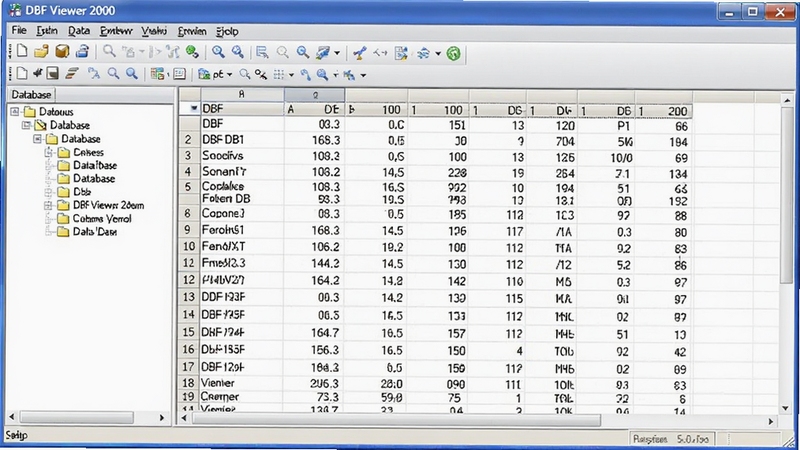Click the blank new-document icon in top toolbar
Image resolution: width=800 pixels, height=450 pixels.
[22, 52]
